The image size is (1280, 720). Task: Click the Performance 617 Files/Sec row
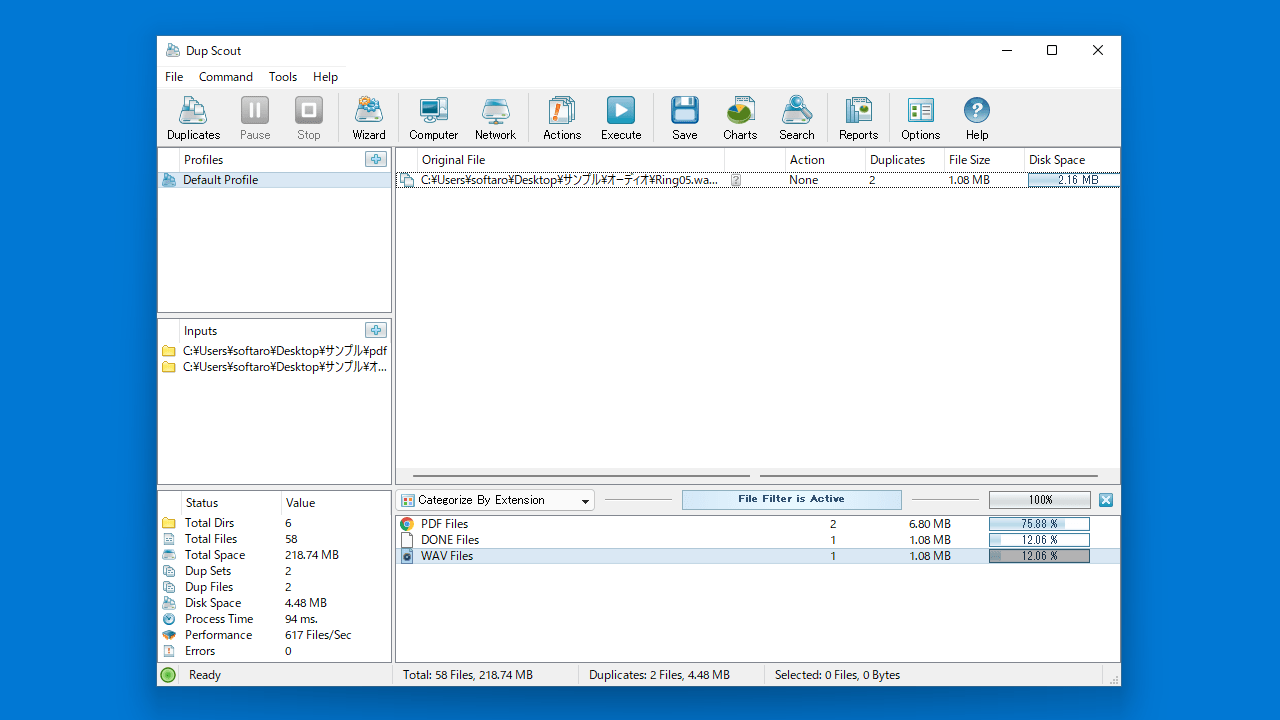pyautogui.click(x=275, y=635)
